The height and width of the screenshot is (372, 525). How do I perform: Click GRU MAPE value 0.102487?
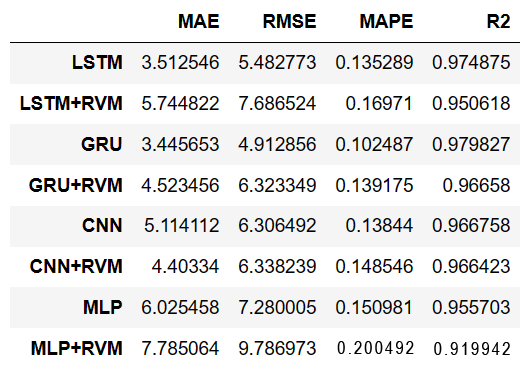(x=374, y=144)
